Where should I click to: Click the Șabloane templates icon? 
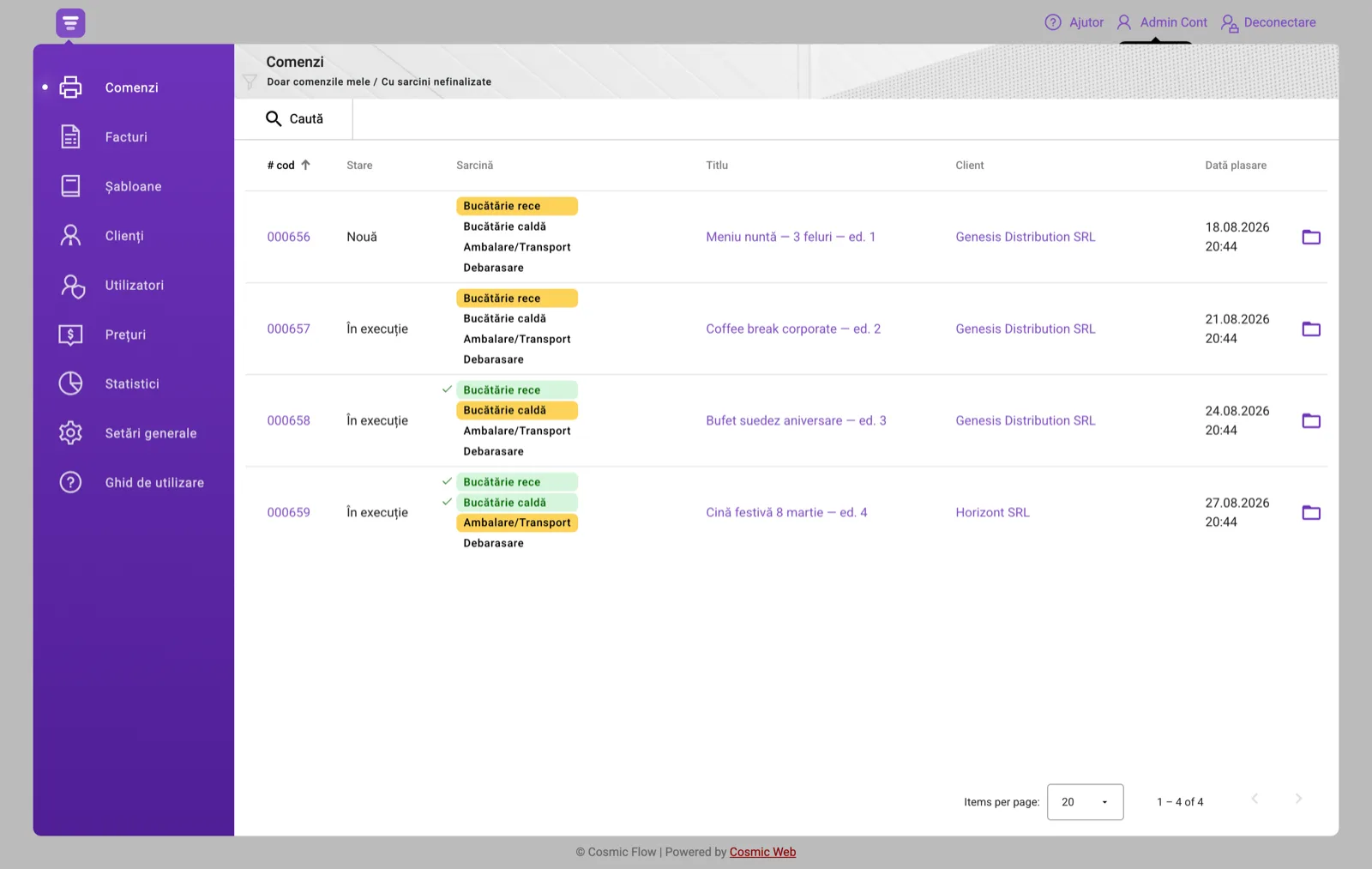point(70,186)
